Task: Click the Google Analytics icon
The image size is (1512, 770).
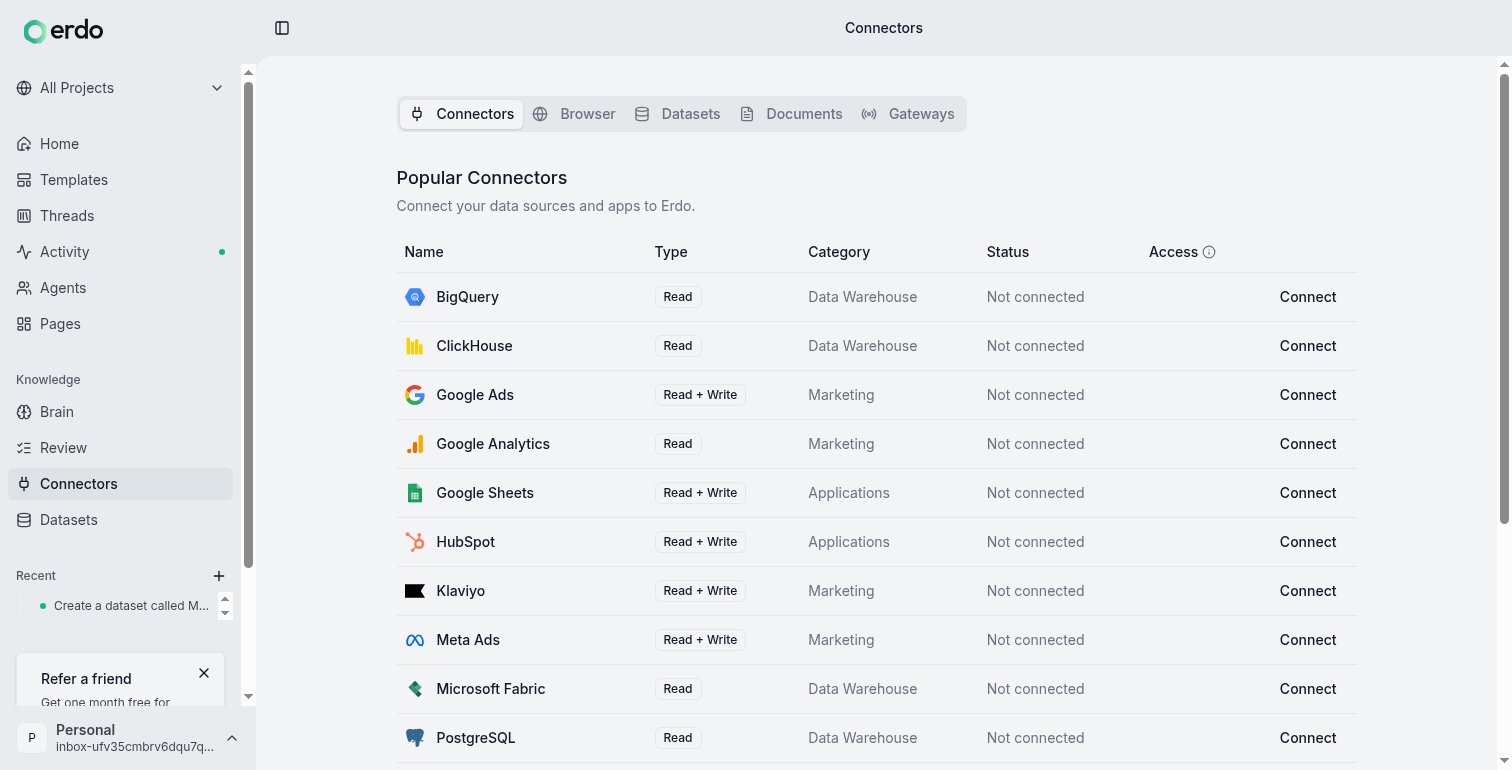Action: coord(415,444)
